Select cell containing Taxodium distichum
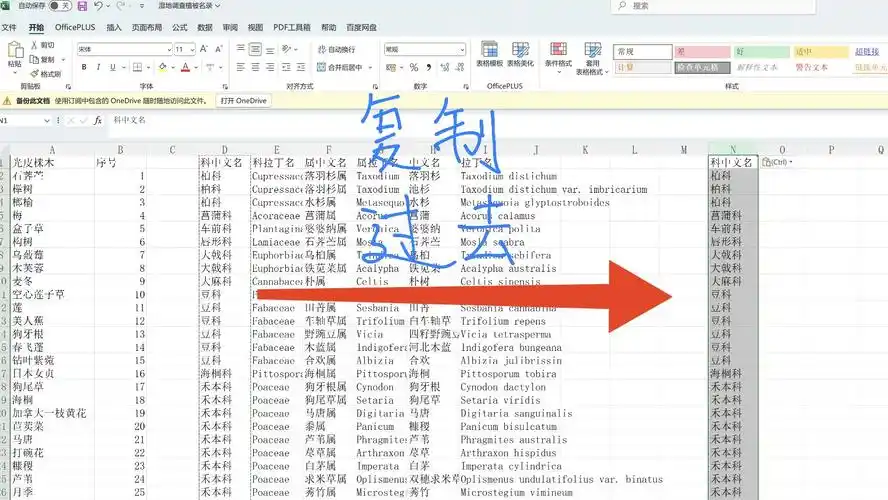The height and width of the screenshot is (500, 888). pos(509,176)
